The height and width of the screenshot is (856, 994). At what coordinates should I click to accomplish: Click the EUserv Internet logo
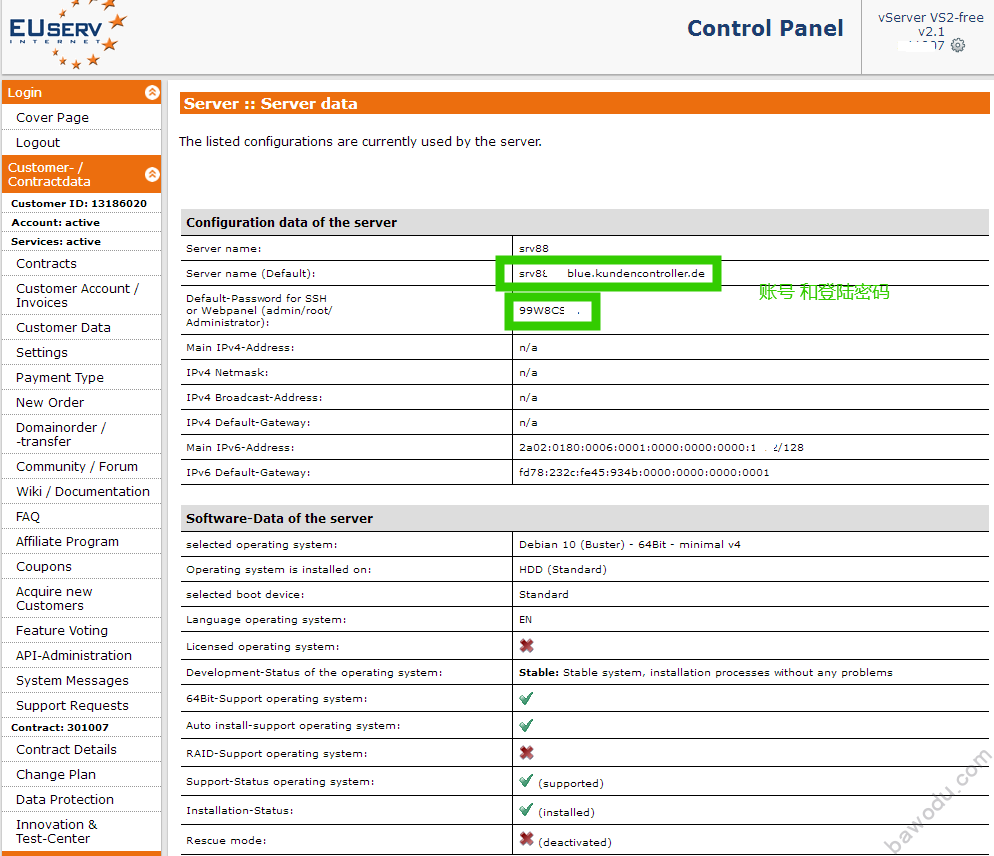point(67,34)
